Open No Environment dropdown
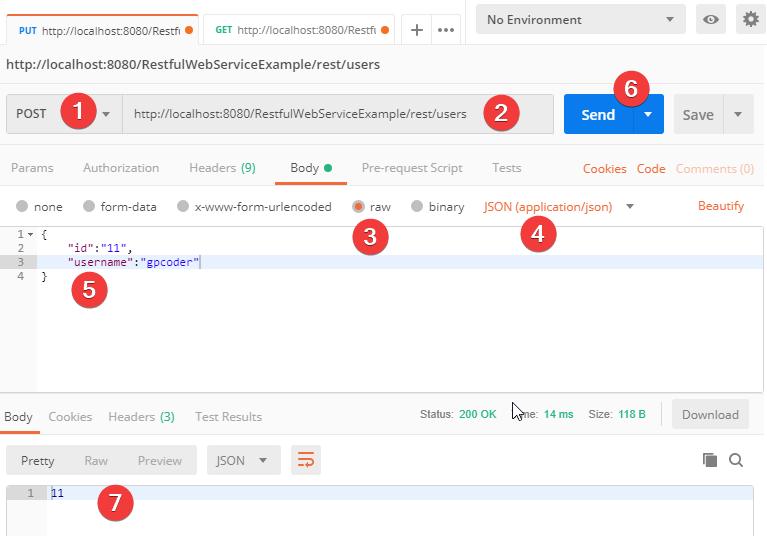The width and height of the screenshot is (767, 536). (581, 20)
